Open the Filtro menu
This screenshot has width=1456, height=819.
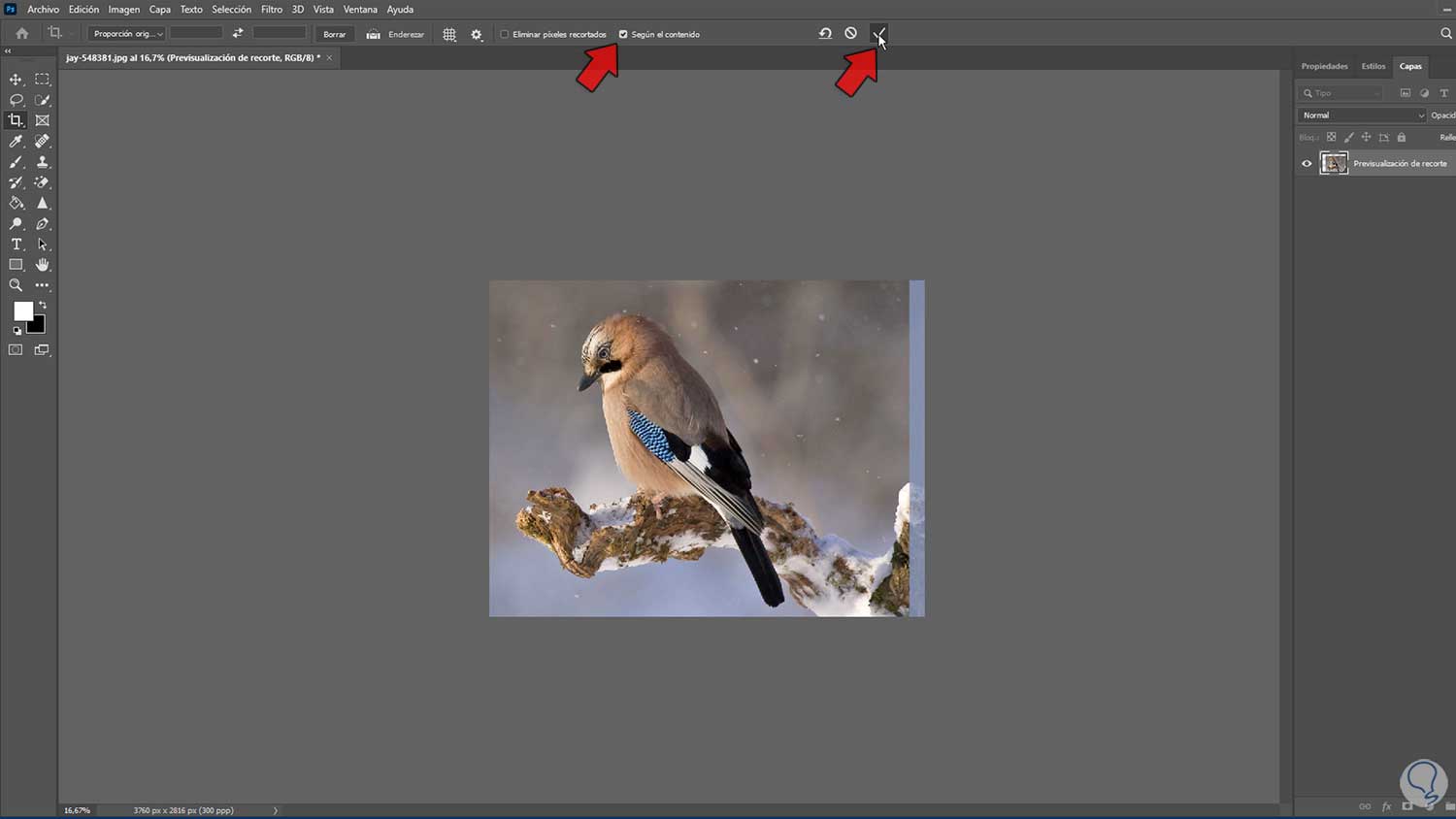tap(272, 9)
